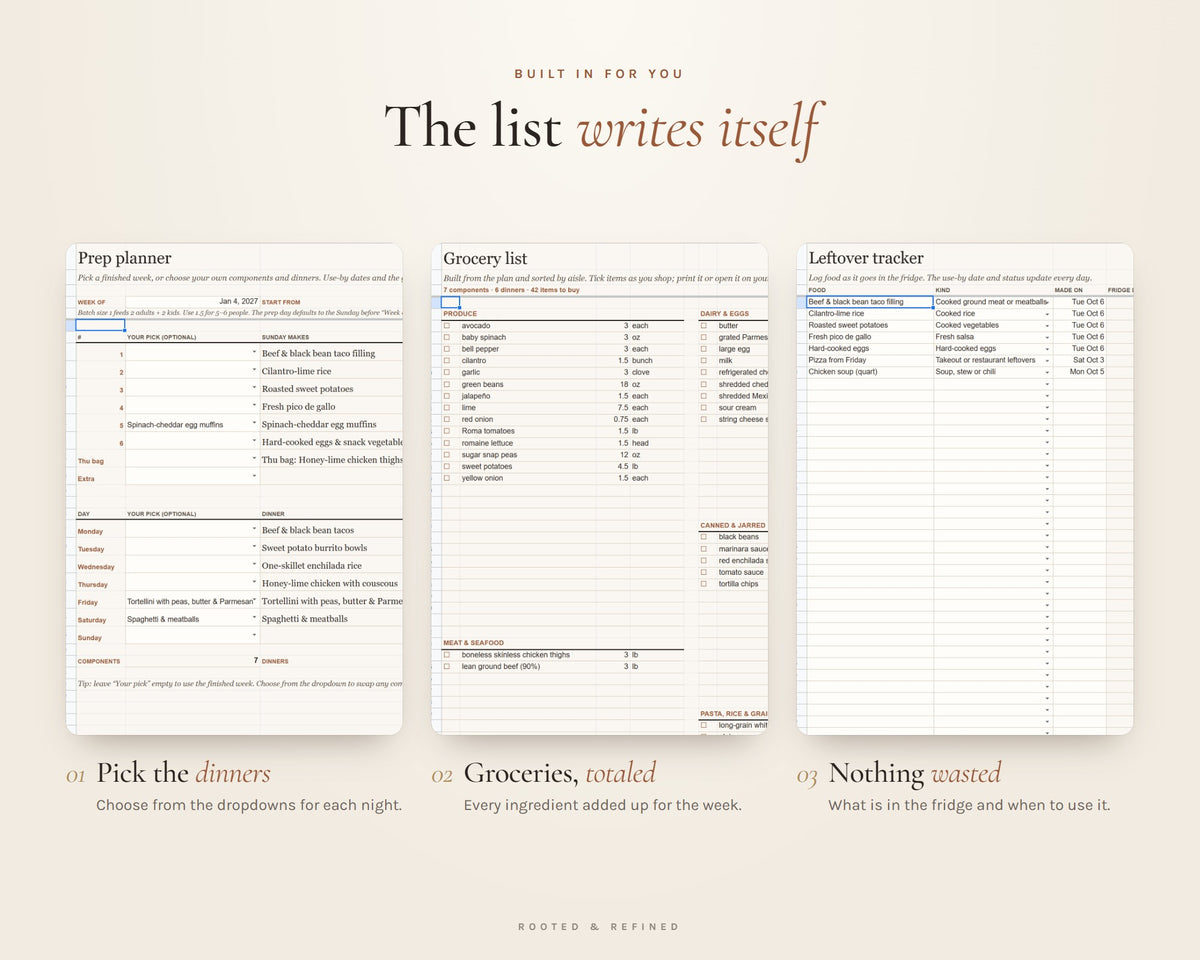Tick the avocado checkbox in Grocery list
This screenshot has width=1200, height=960.
(447, 325)
